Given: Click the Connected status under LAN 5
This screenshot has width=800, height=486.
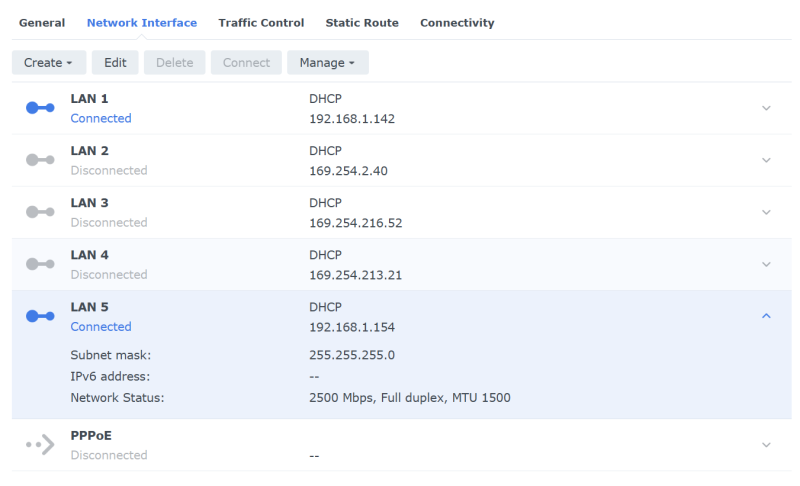Looking at the screenshot, I should coord(101,326).
